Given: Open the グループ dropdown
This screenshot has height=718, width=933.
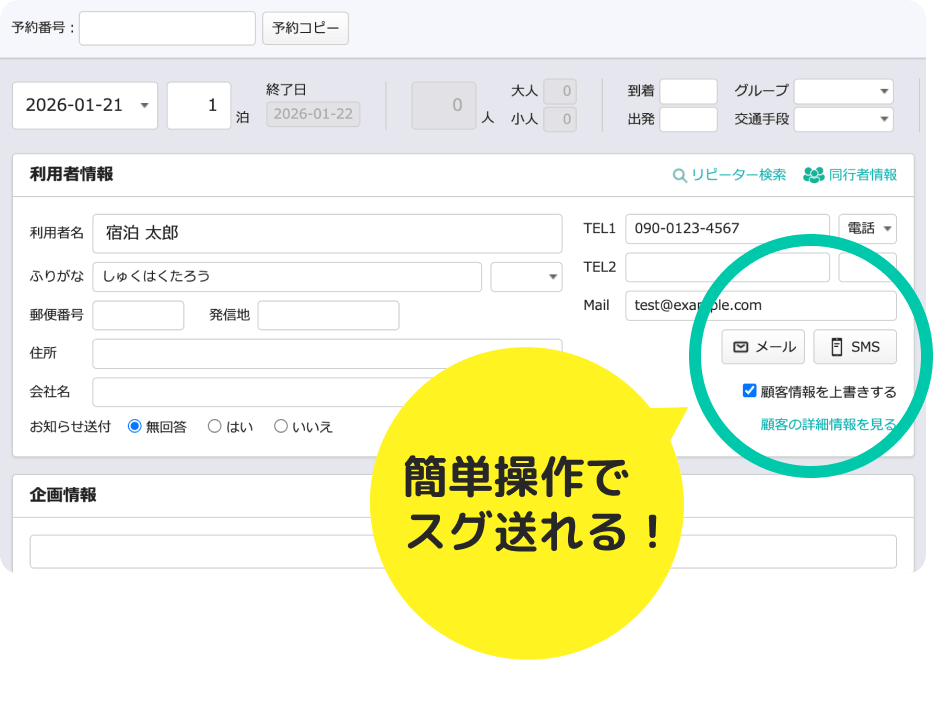Looking at the screenshot, I should point(843,91).
